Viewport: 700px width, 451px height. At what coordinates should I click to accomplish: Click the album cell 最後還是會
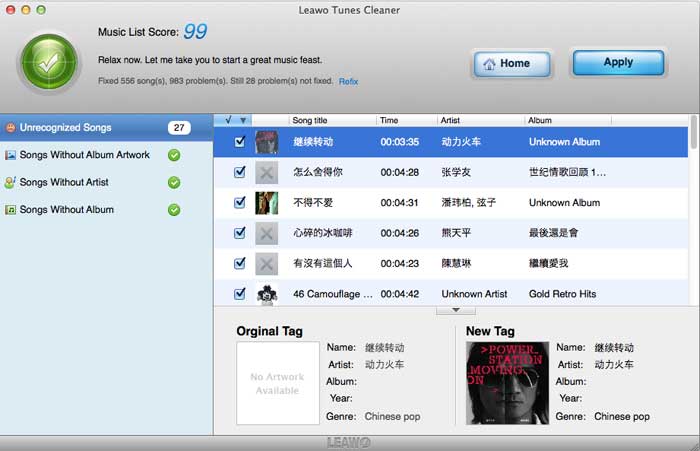[x=553, y=233]
